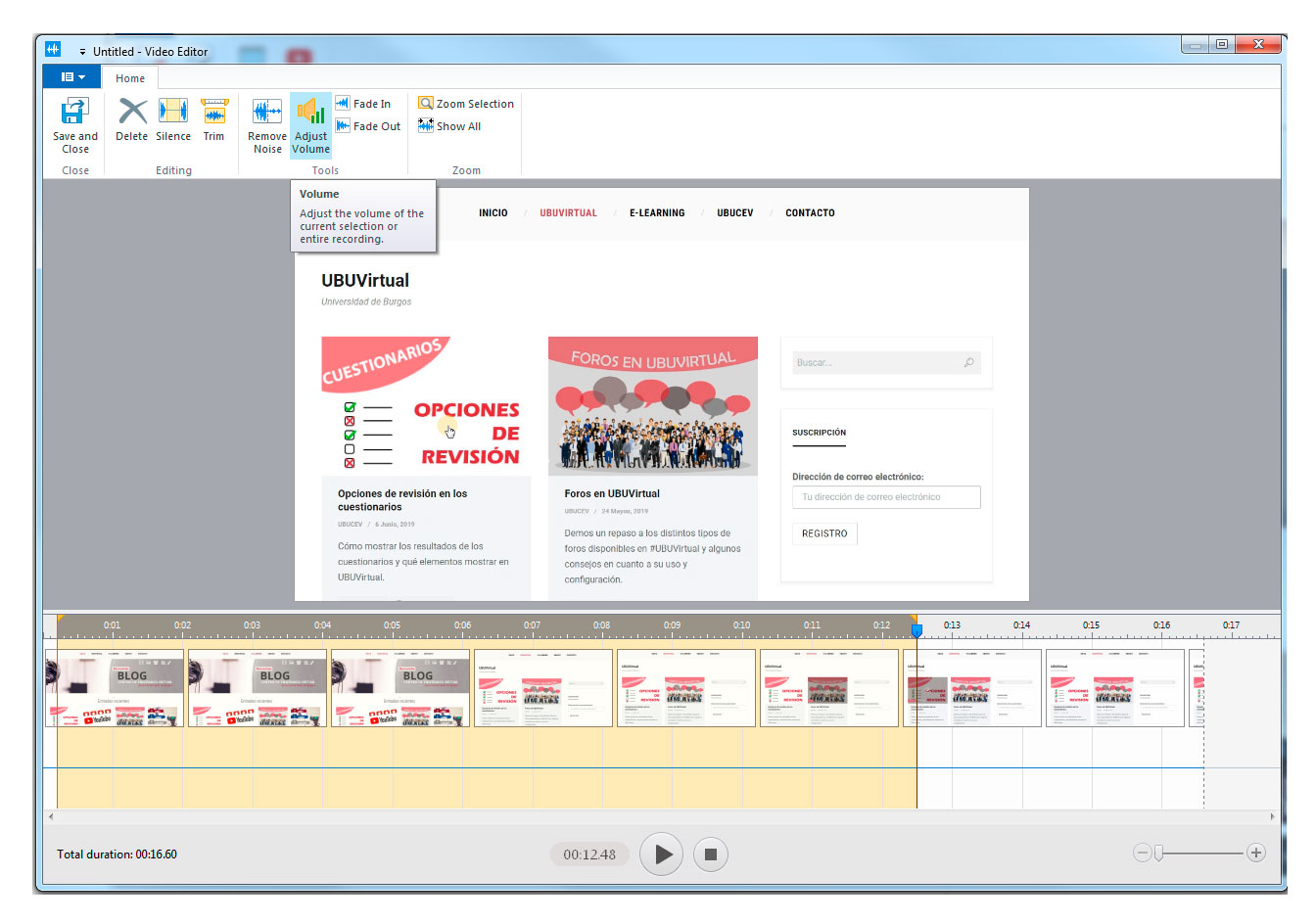Switch to the Home ribbon tab

130,78
